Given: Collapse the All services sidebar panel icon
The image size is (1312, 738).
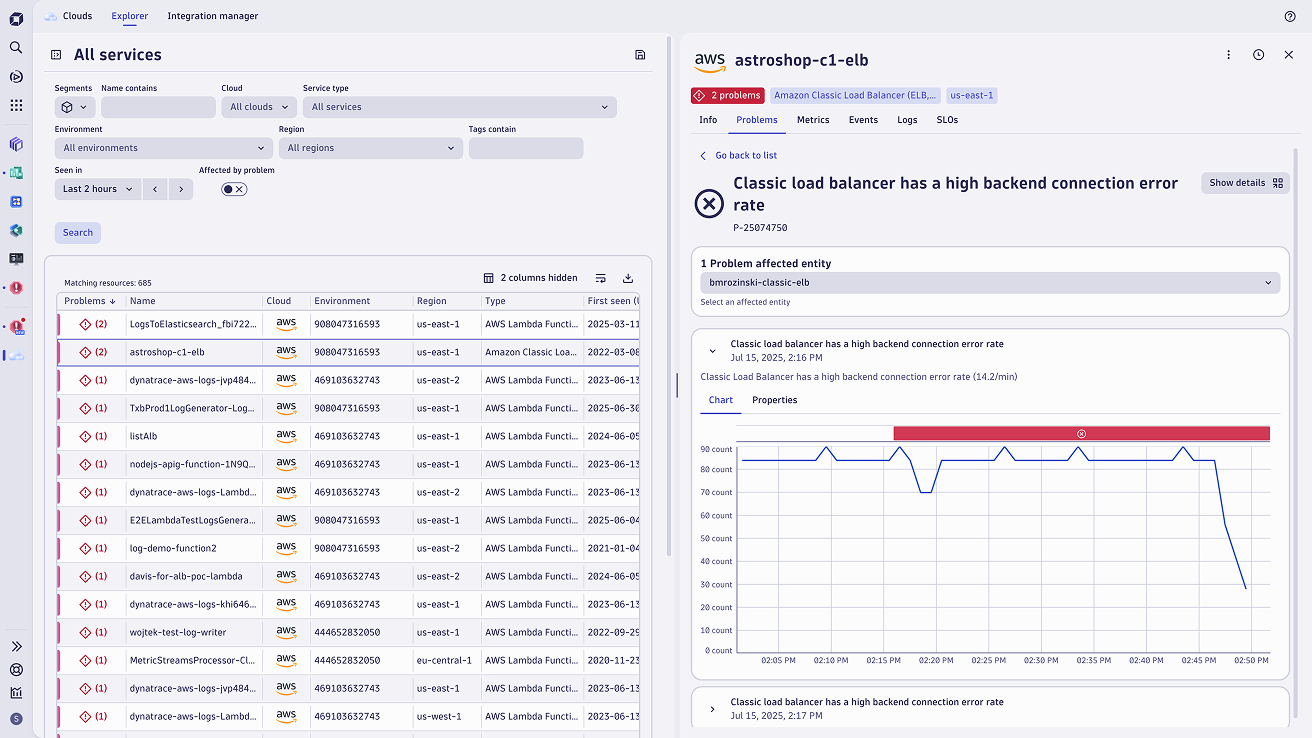Looking at the screenshot, I should [x=57, y=55].
